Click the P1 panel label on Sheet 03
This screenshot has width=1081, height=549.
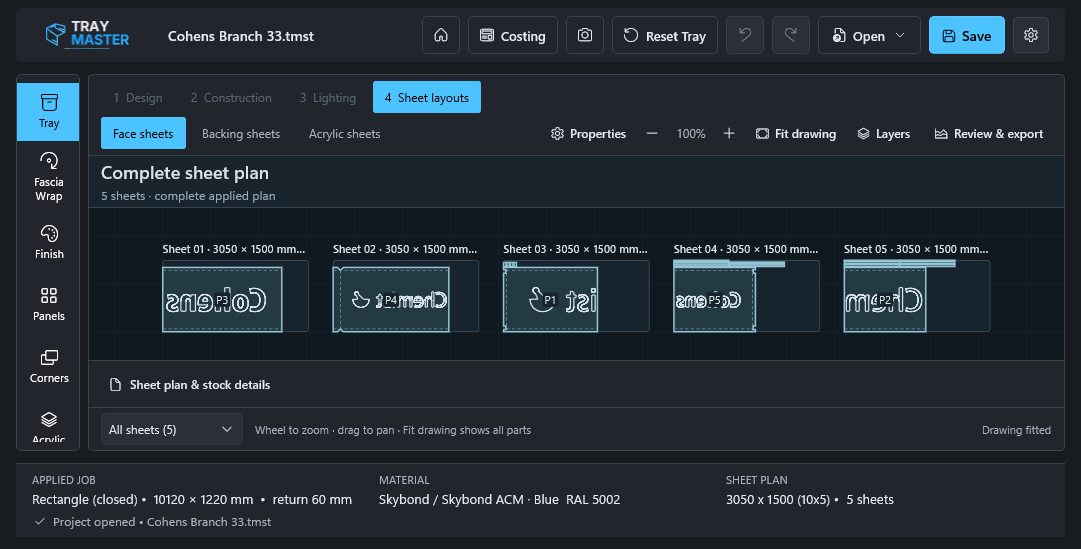549,300
